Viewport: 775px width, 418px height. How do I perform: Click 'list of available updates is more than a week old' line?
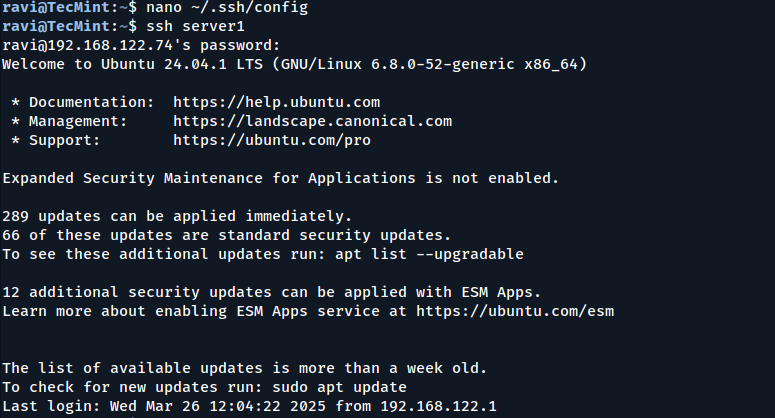pyautogui.click(x=245, y=369)
